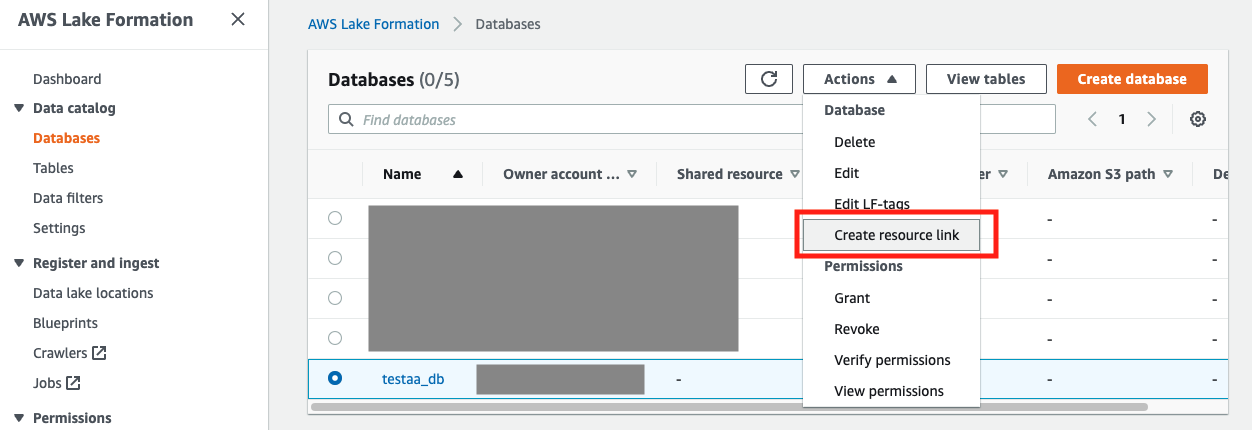The image size is (1252, 430).
Task: Select the first database row radio
Action: (x=335, y=218)
